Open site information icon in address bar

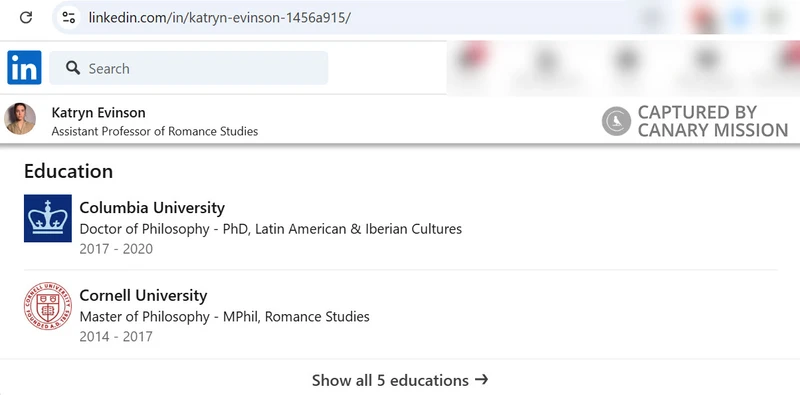coord(69,17)
